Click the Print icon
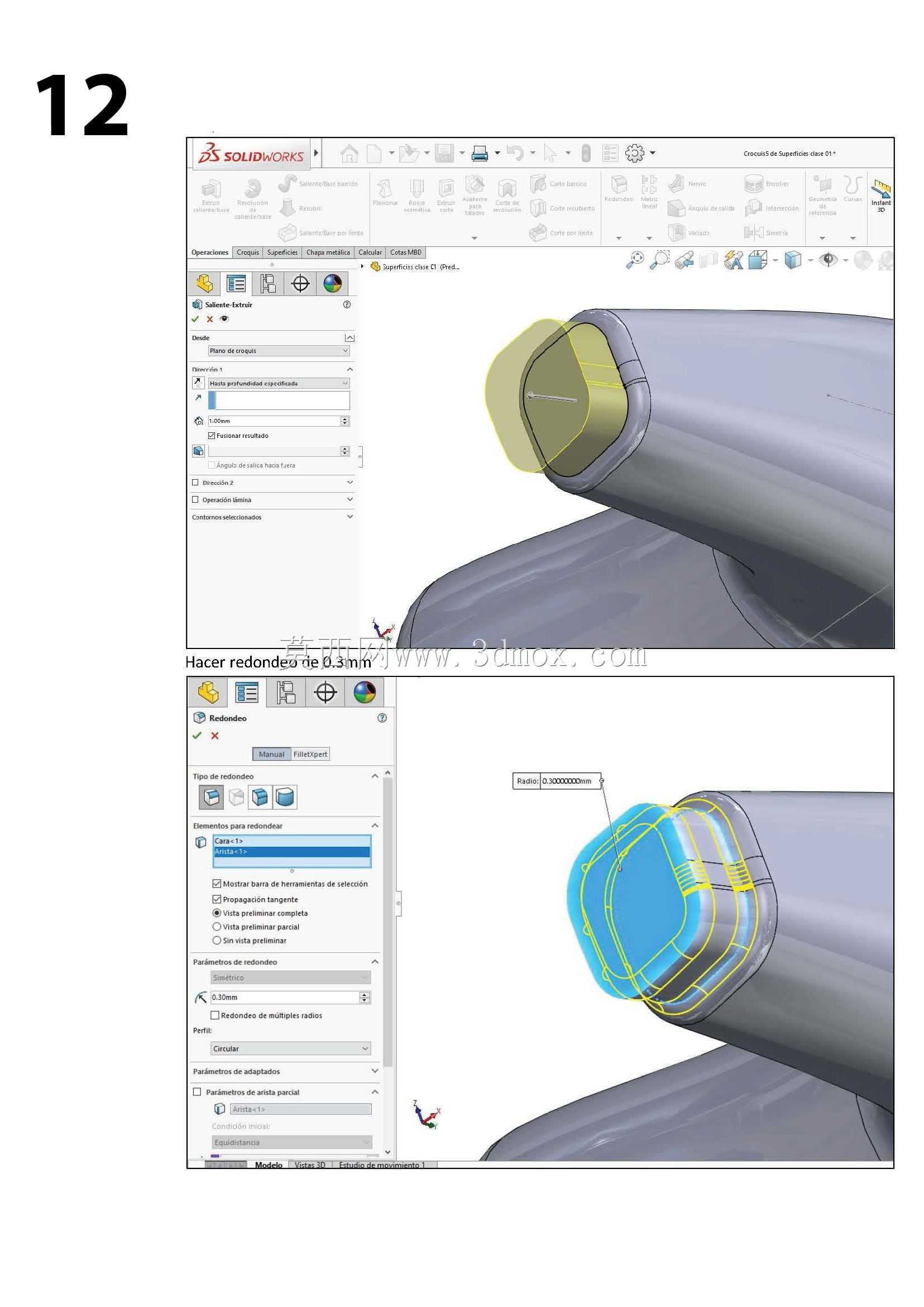 pos(480,153)
